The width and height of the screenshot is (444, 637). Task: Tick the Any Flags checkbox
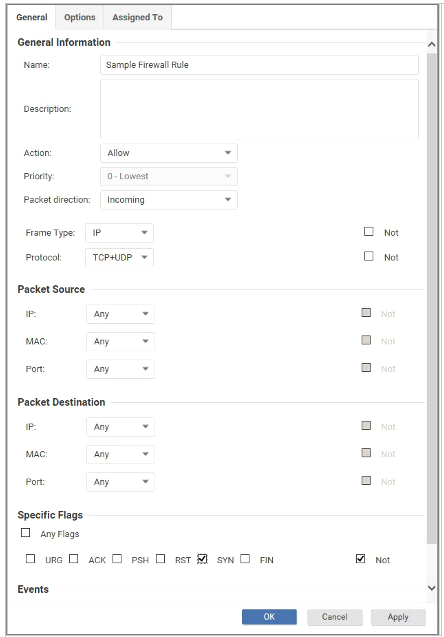pos(26,533)
